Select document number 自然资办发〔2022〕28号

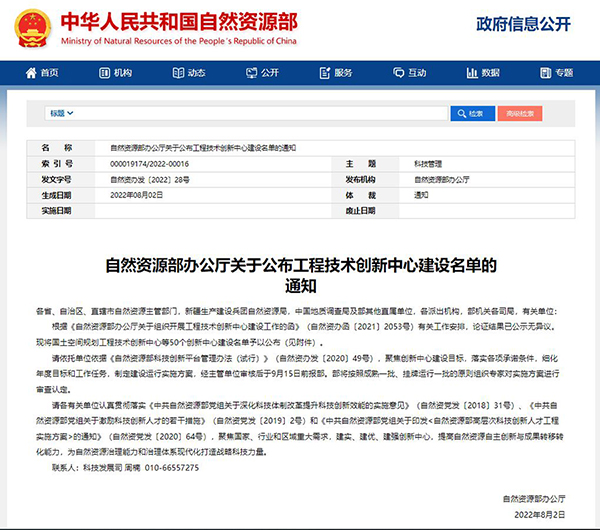pos(150,179)
